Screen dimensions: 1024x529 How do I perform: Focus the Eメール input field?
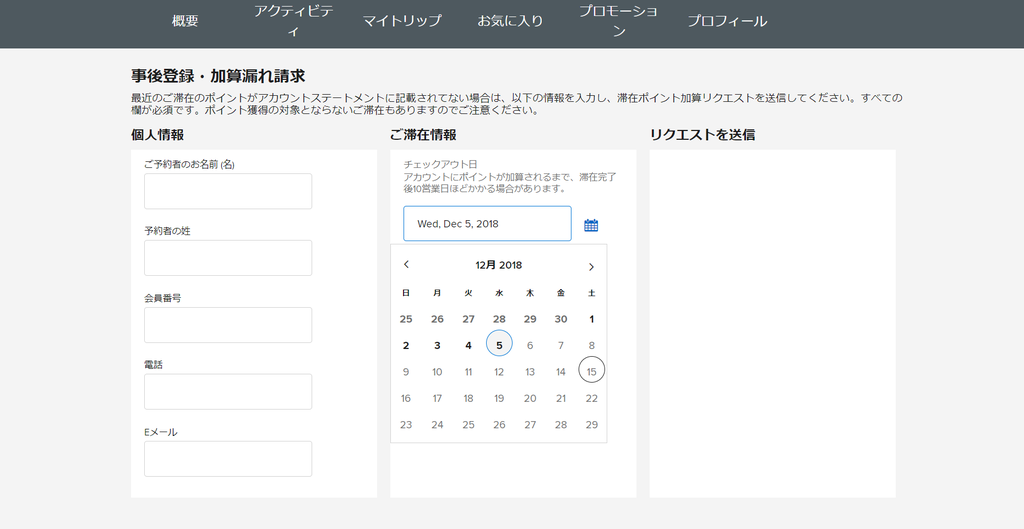tap(228, 459)
